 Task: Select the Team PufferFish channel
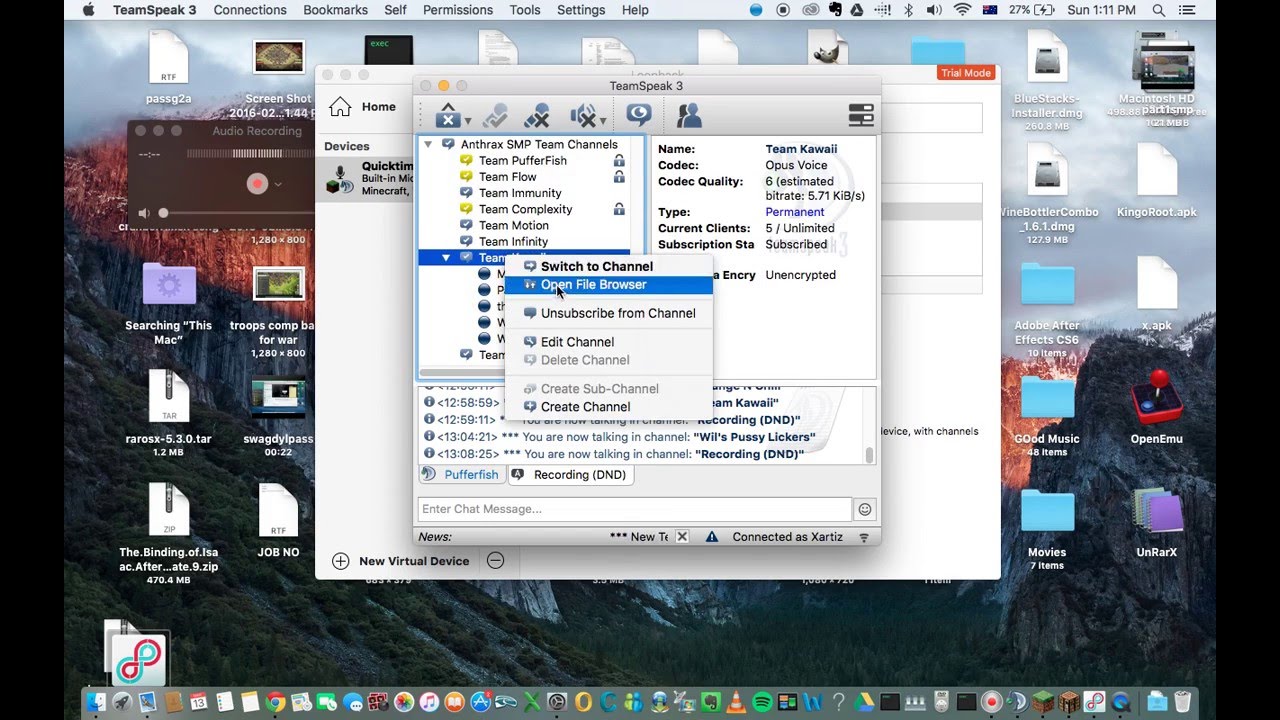pyautogui.click(x=522, y=160)
